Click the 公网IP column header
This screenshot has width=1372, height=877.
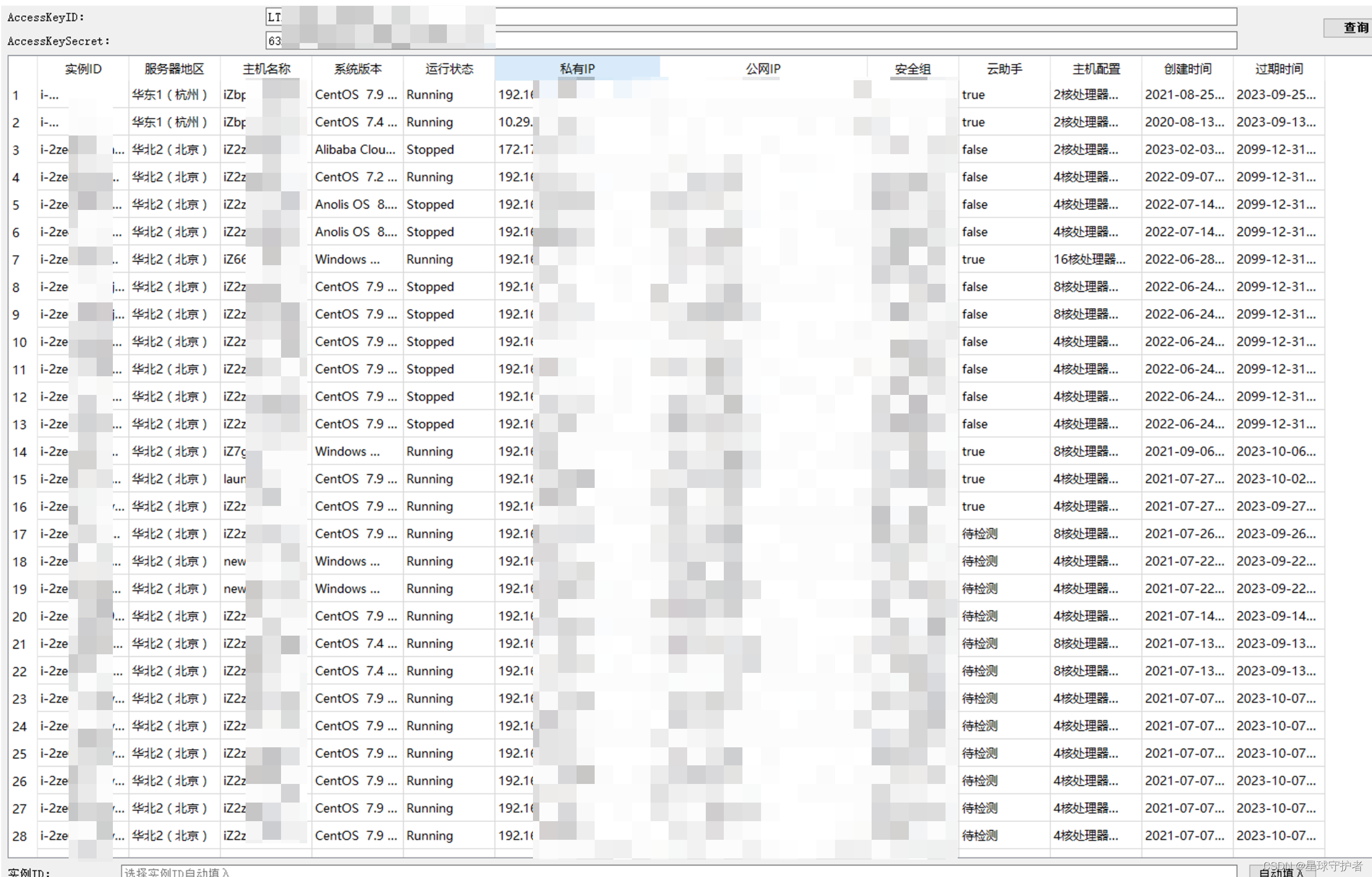(x=762, y=68)
